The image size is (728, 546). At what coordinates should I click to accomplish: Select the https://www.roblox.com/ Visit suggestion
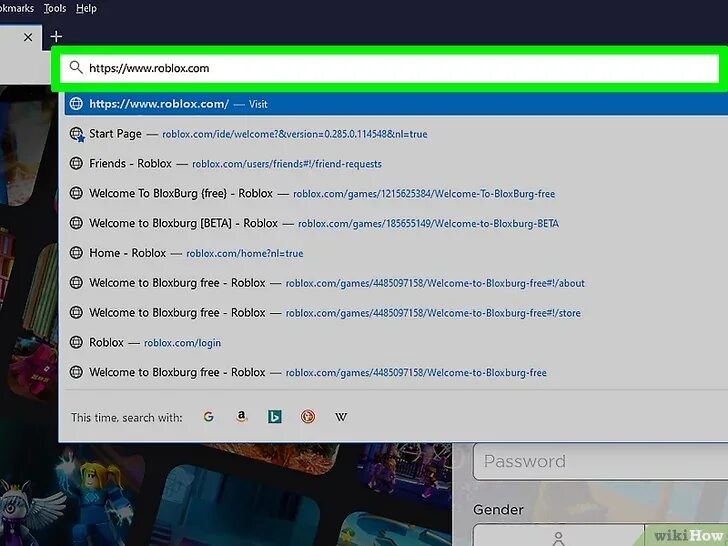pyautogui.click(x=396, y=104)
